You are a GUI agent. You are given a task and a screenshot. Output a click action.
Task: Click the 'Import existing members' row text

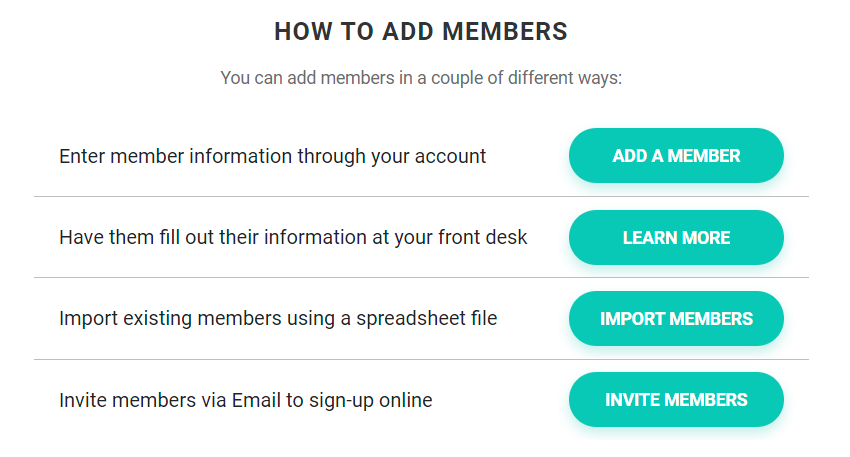(x=278, y=319)
